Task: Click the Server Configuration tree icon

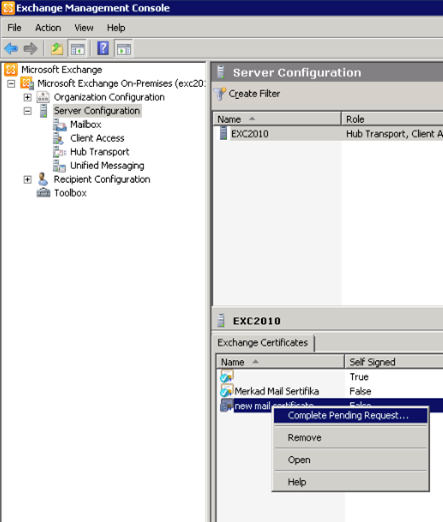Action: pyautogui.click(x=43, y=111)
